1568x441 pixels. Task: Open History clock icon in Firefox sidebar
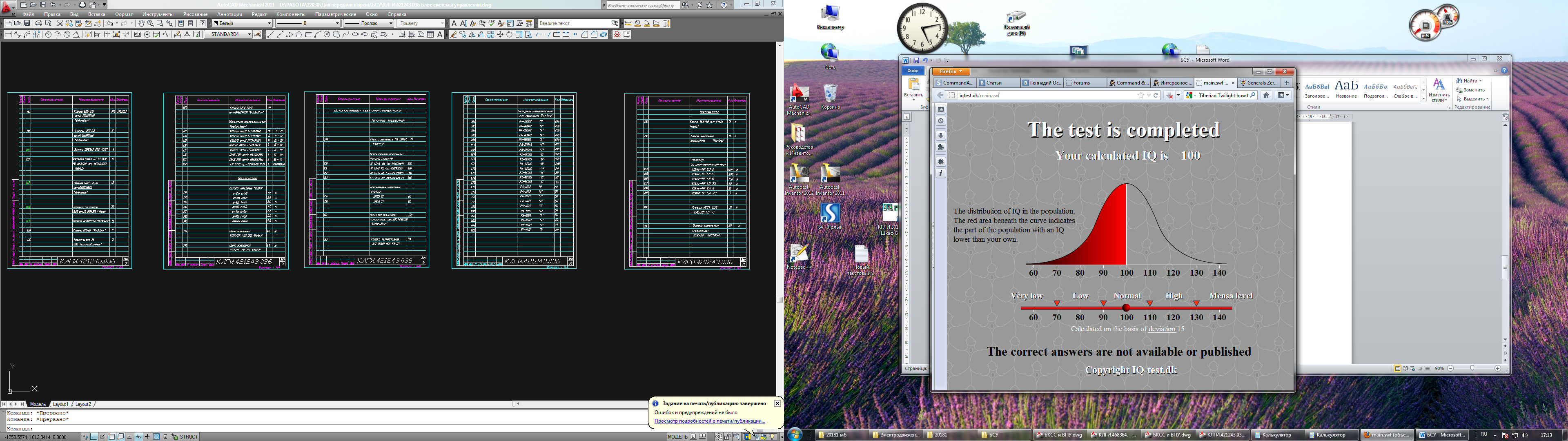tap(940, 121)
